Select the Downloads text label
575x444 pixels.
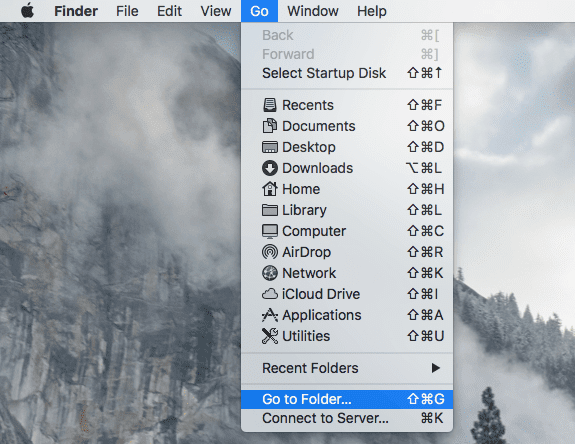pos(318,168)
